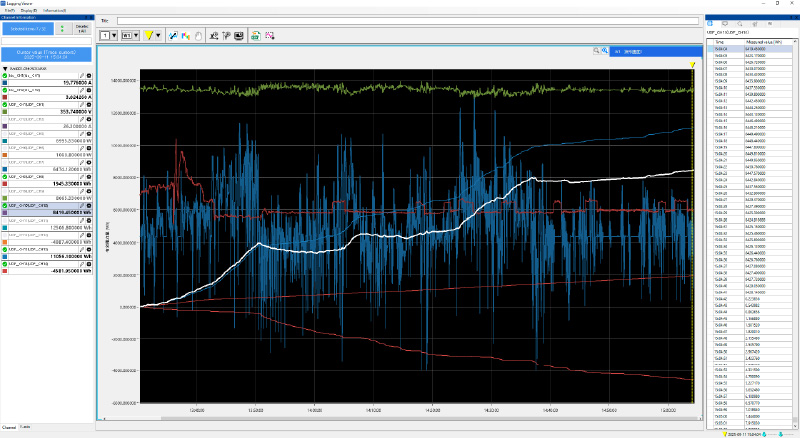Click the Disable All button
The image size is (800, 438).
point(82,30)
